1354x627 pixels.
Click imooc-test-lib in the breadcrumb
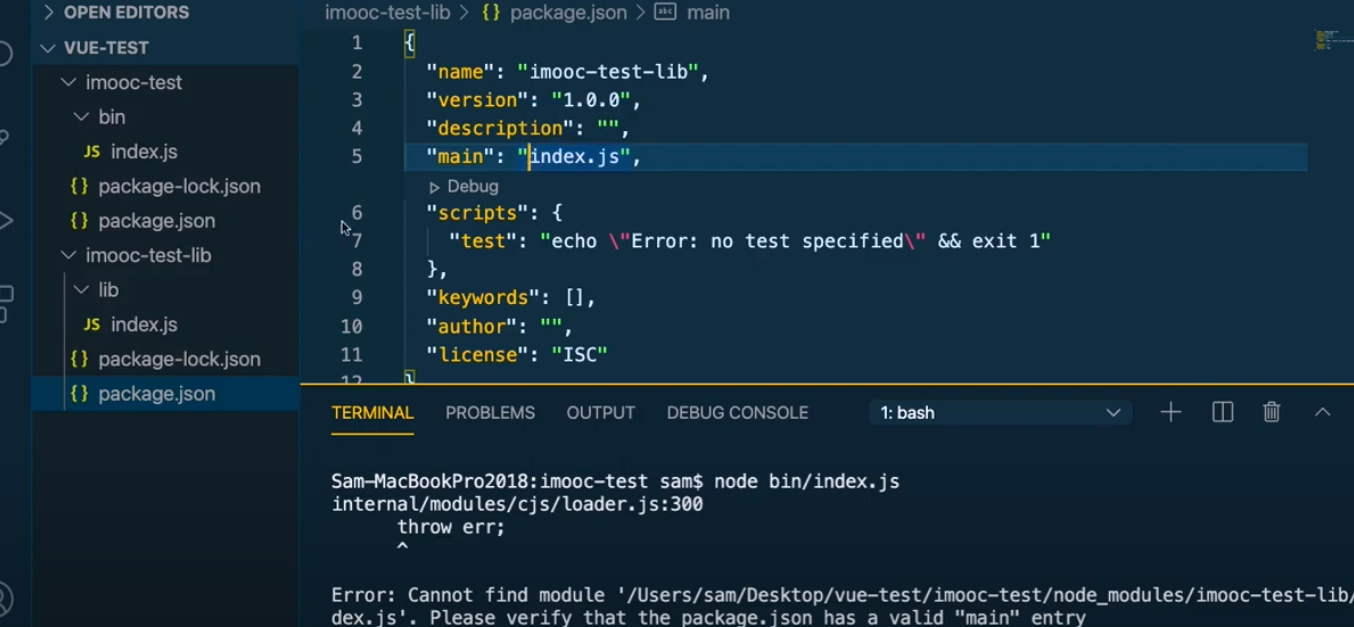click(x=388, y=13)
